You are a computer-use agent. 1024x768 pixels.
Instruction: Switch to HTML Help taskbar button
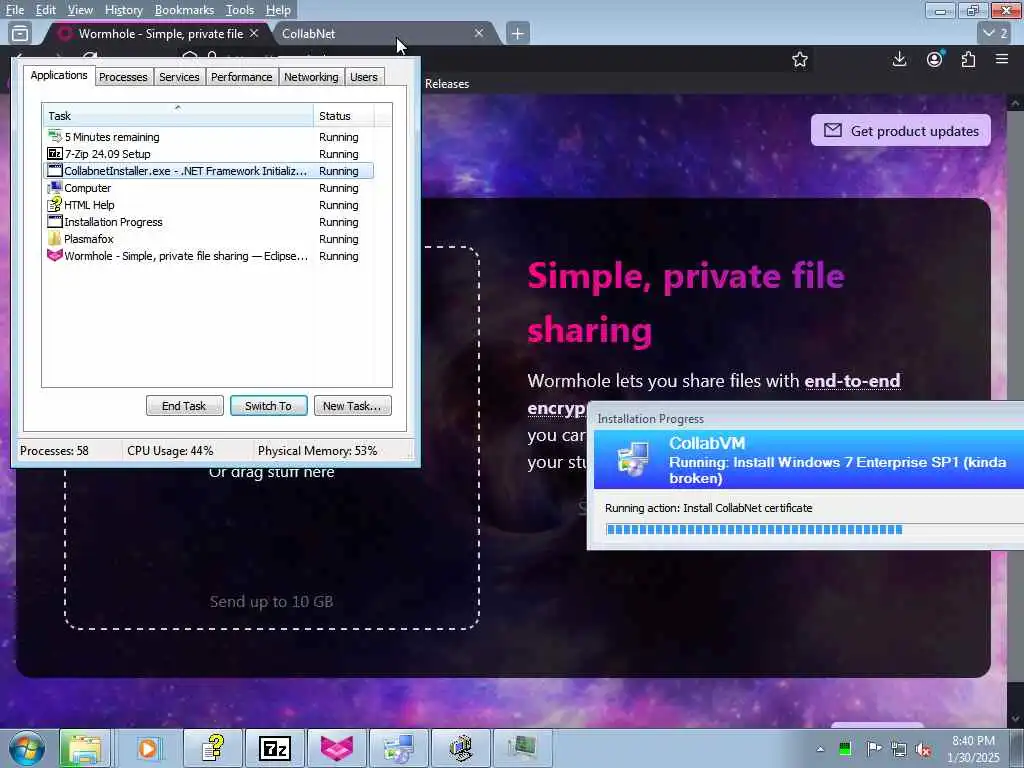click(213, 748)
